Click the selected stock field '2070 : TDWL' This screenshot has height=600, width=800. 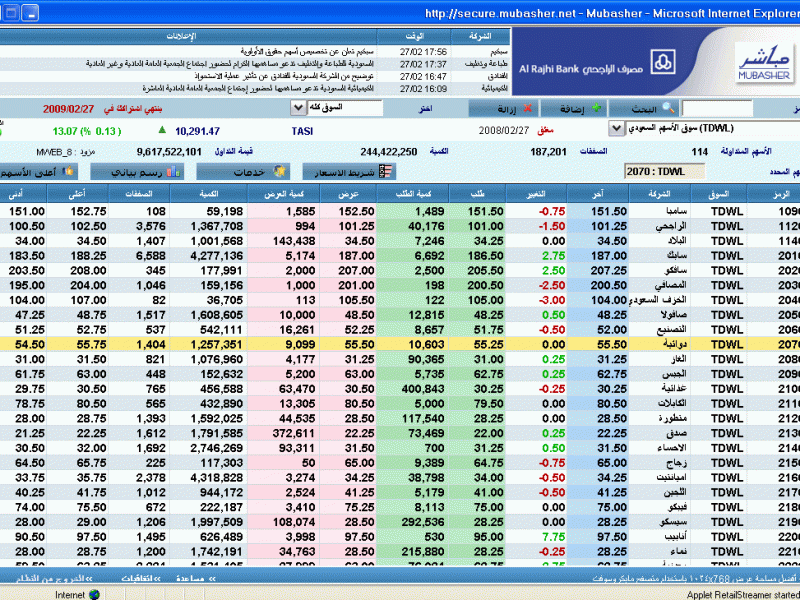664,171
